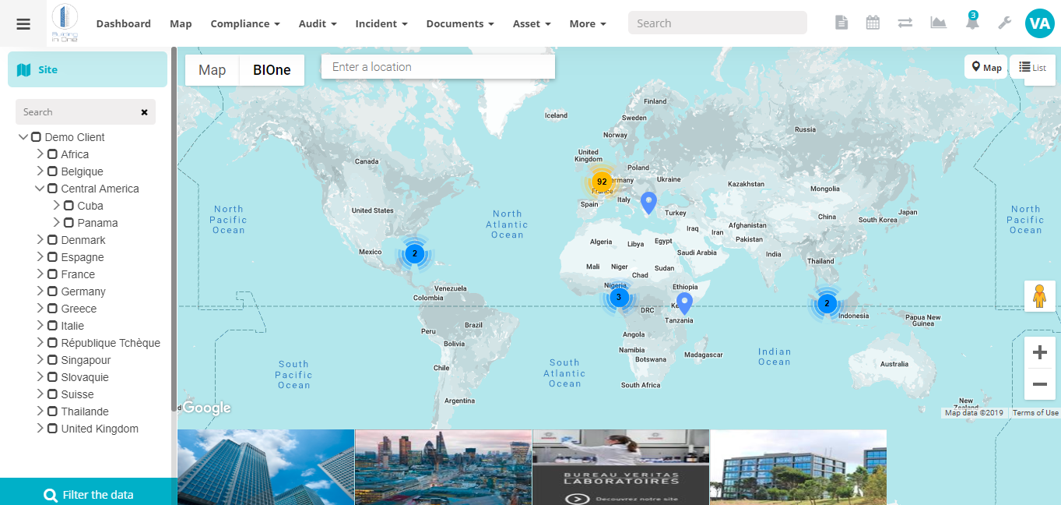
Task: Tick the France checkbox
Action: click(52, 274)
